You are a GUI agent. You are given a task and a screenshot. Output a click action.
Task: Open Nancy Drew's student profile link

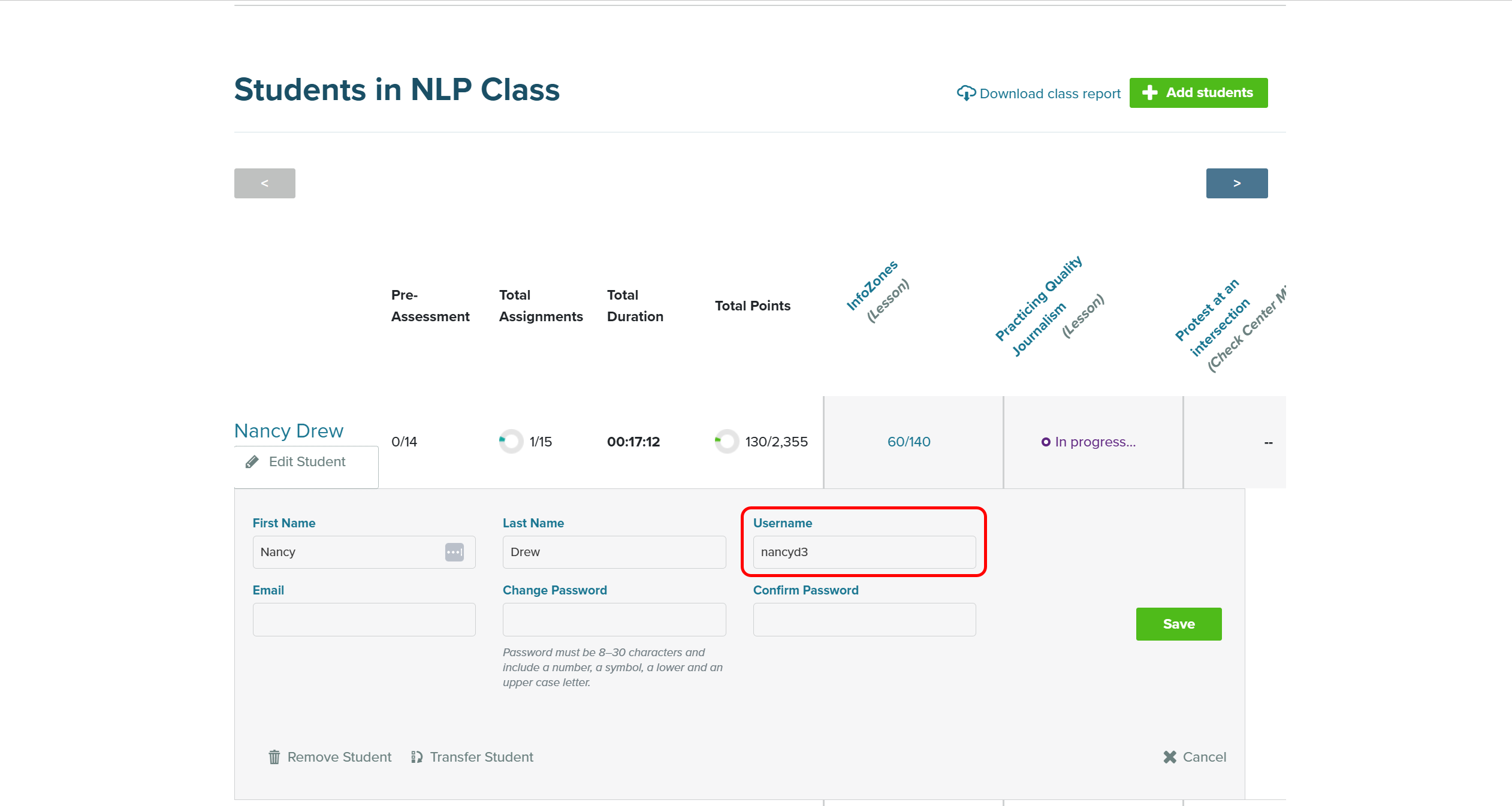pos(288,430)
